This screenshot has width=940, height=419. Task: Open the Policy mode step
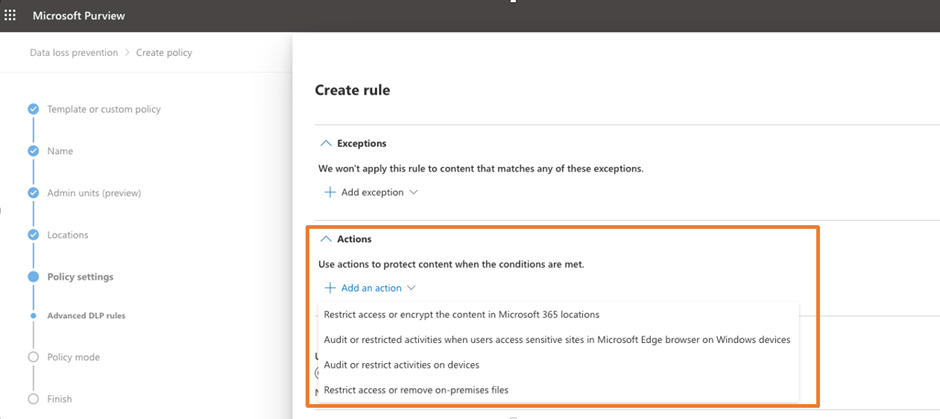point(73,357)
